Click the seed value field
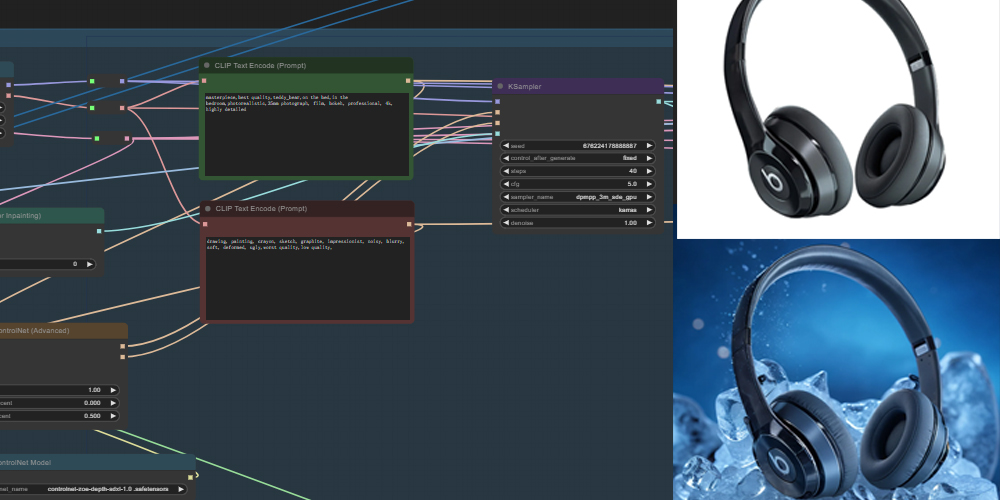The width and height of the screenshot is (1000, 500). click(x=577, y=145)
